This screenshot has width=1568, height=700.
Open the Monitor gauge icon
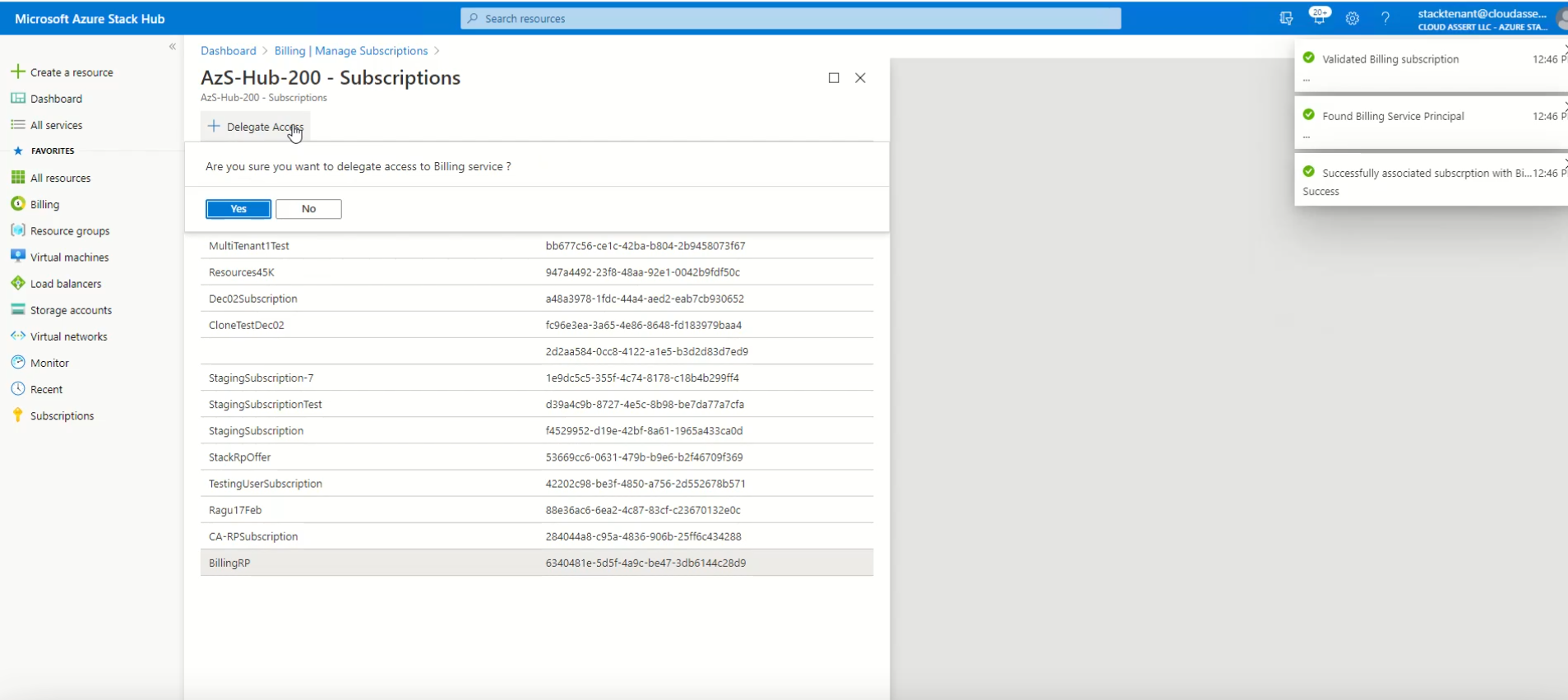17,362
